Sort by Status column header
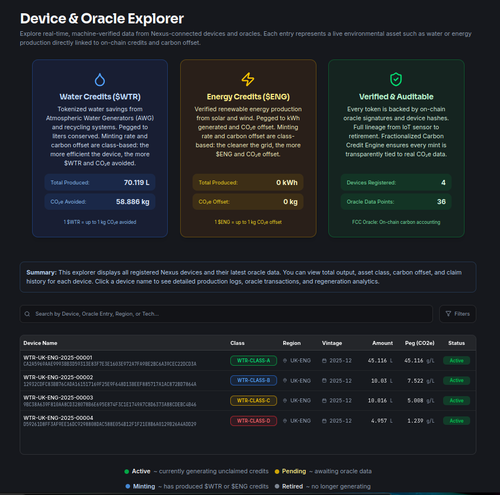 [456, 343]
